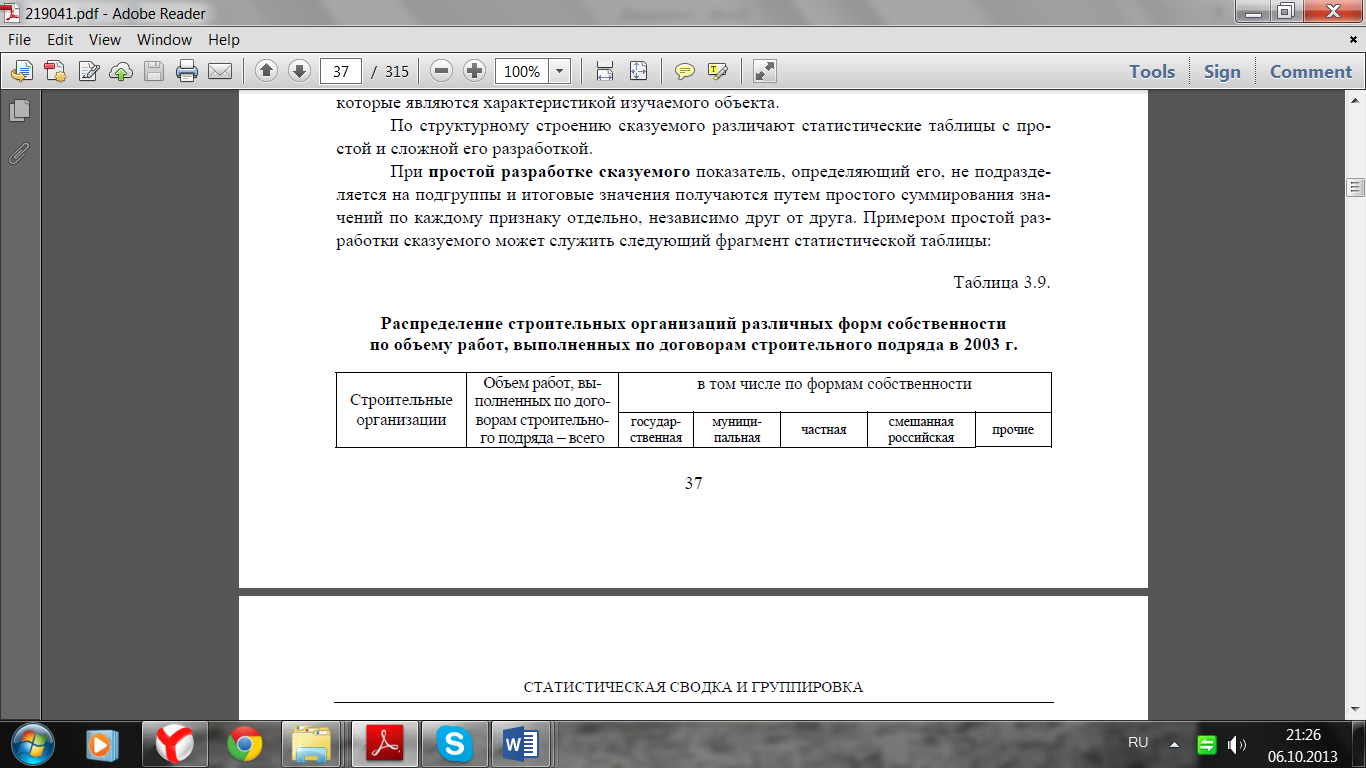This screenshot has width=1366, height=768.
Task: Click the scrollbar down arrow
Action: pyautogui.click(x=1356, y=712)
